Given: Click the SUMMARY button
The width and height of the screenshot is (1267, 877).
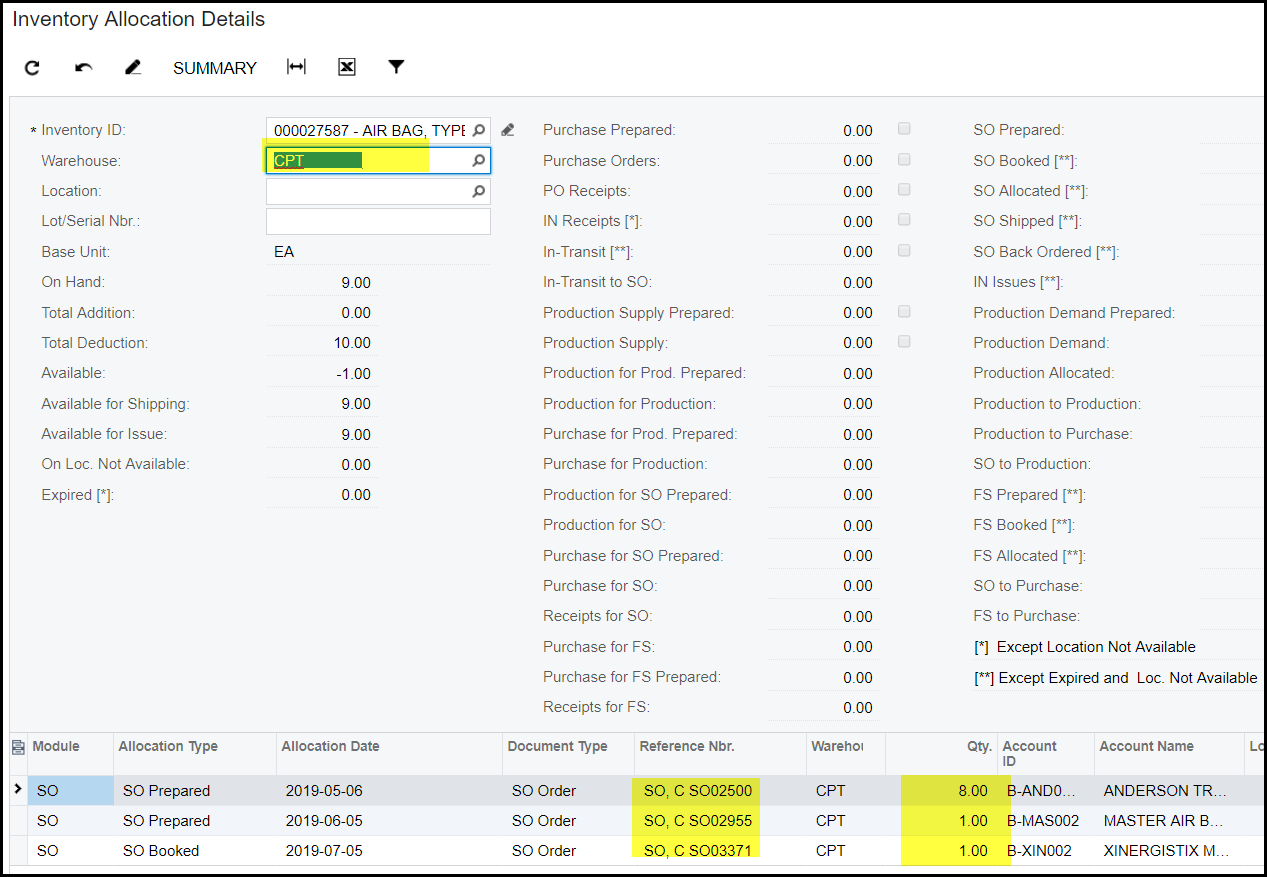Looking at the screenshot, I should coord(215,68).
